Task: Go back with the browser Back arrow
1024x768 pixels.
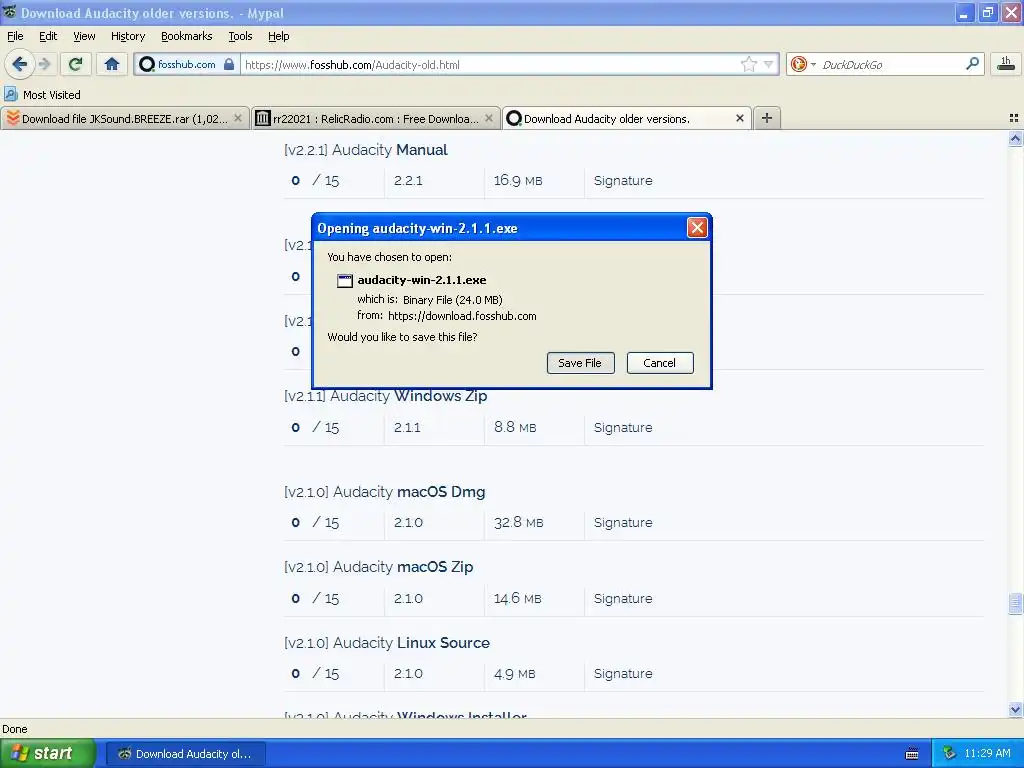Action: (19, 64)
